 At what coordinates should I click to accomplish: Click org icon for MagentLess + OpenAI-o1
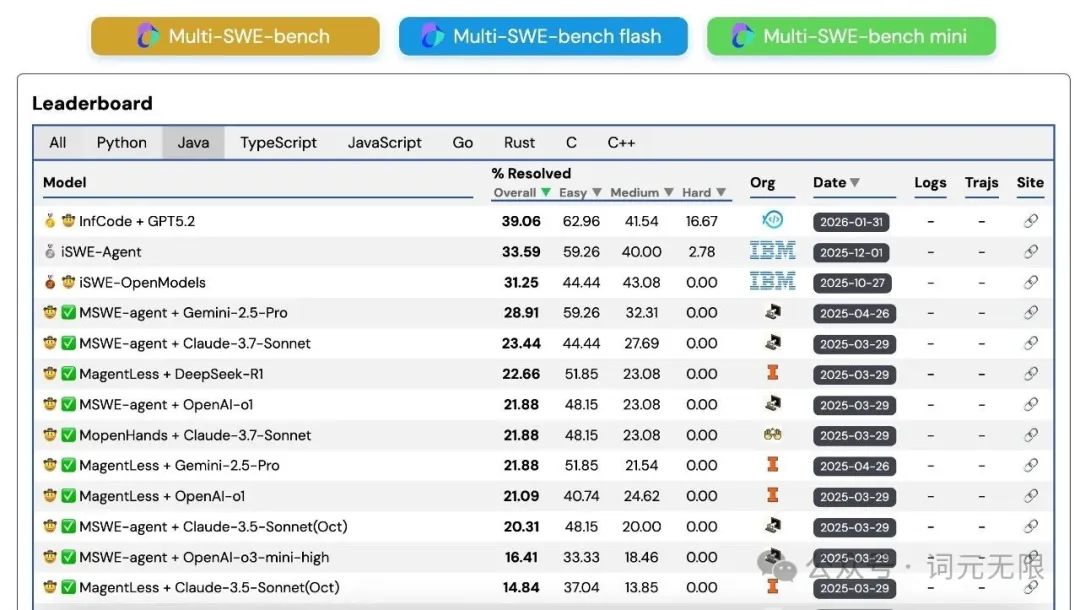pyautogui.click(x=773, y=495)
